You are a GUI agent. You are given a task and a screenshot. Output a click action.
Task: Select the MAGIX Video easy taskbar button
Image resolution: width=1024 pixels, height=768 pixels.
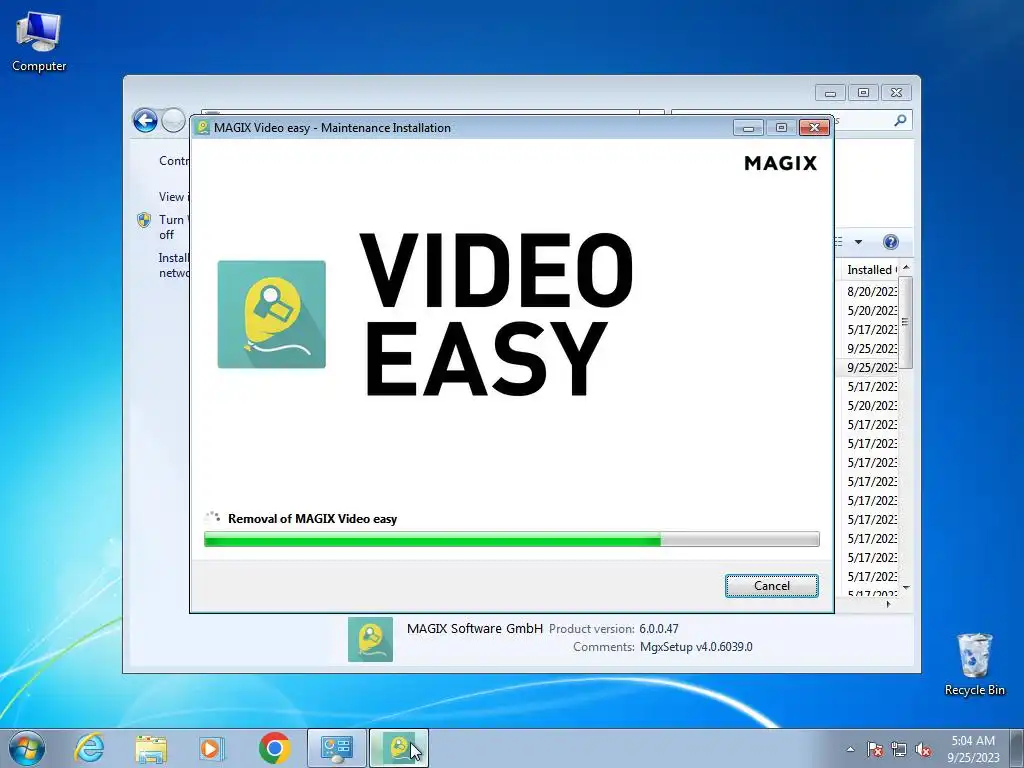point(399,748)
